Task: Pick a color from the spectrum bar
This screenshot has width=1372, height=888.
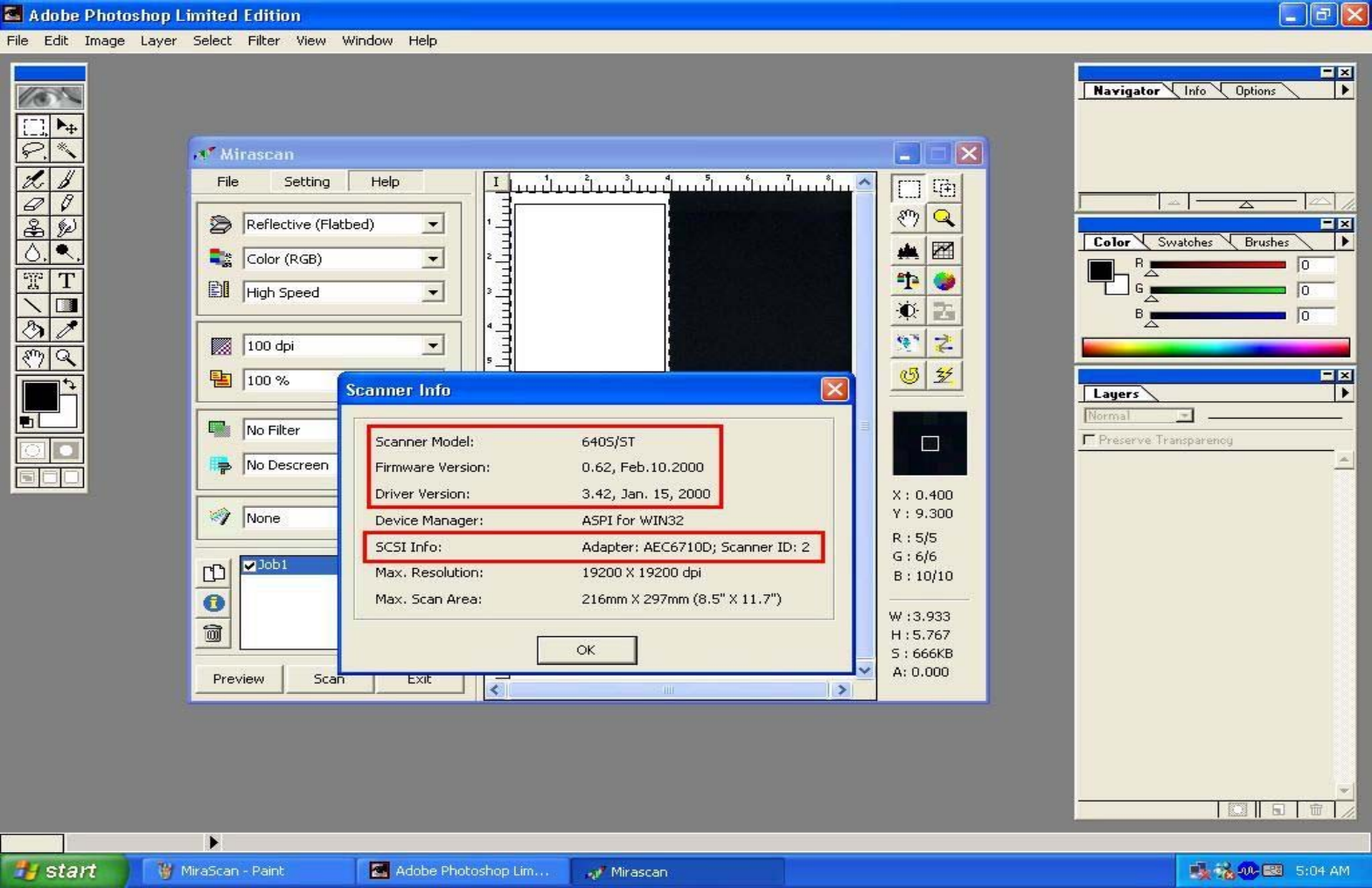Action: 1215,347
